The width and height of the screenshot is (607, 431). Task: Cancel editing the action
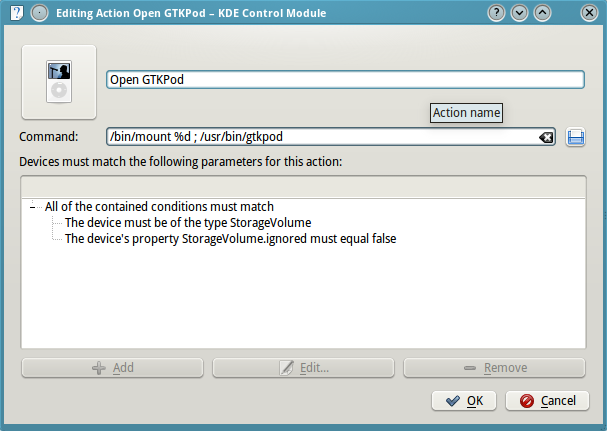point(547,401)
